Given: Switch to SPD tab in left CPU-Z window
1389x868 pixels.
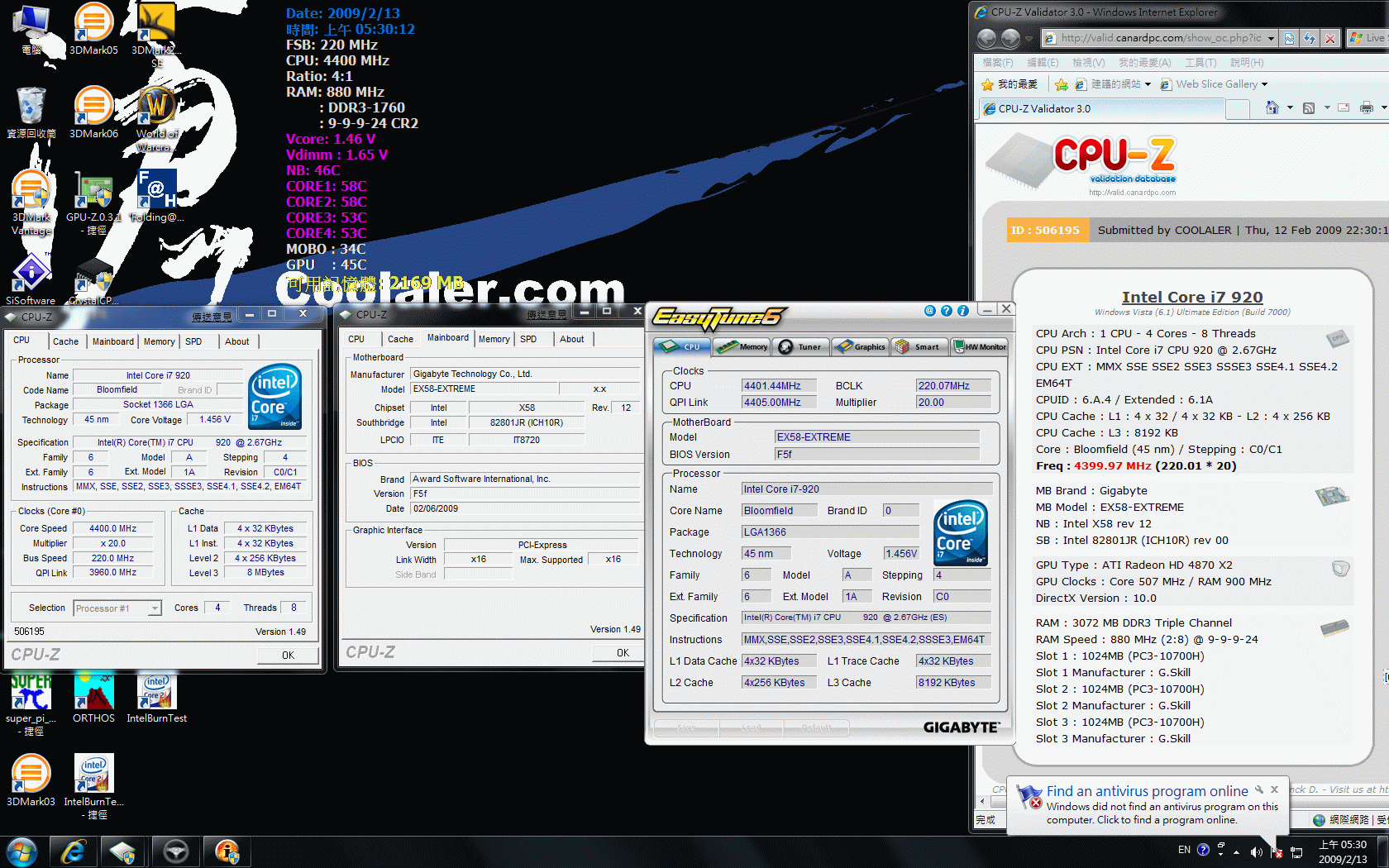Looking at the screenshot, I should (193, 341).
